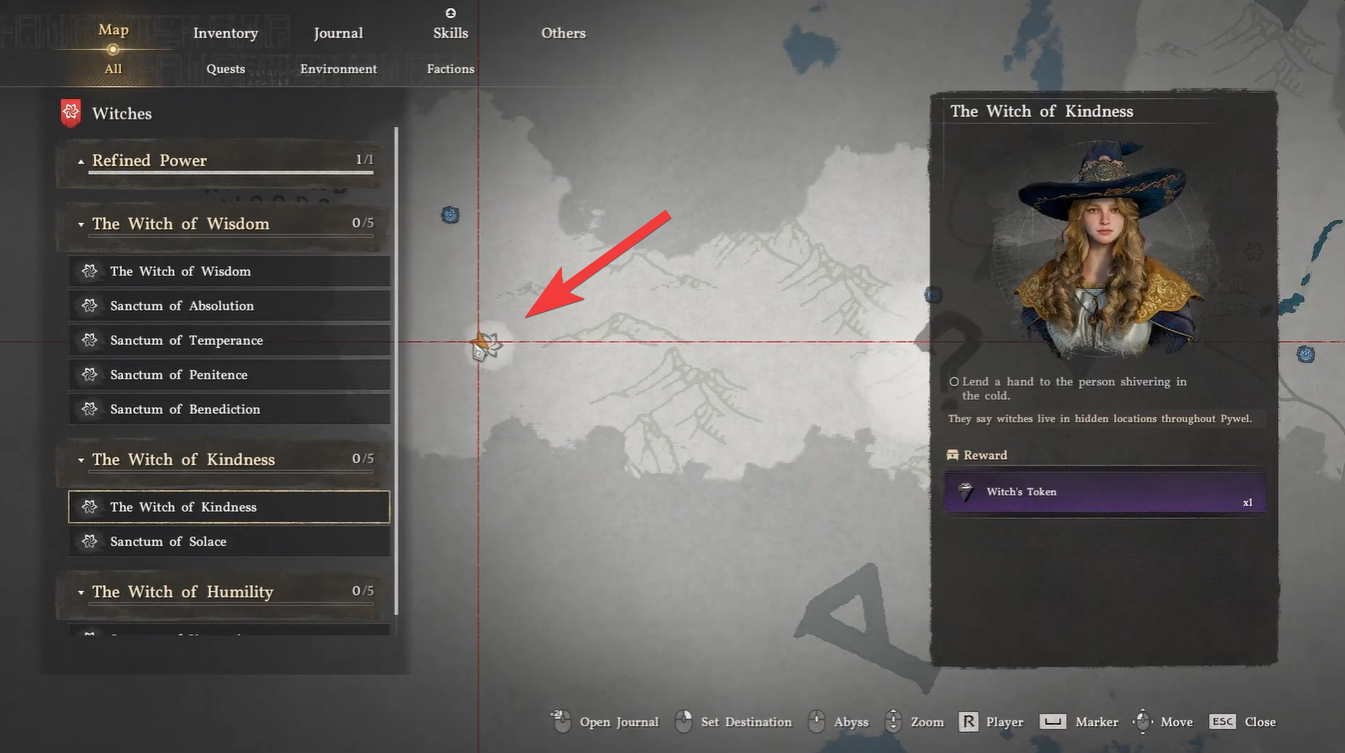Click the quest list scrollbar
1345x753 pixels.
point(397,370)
